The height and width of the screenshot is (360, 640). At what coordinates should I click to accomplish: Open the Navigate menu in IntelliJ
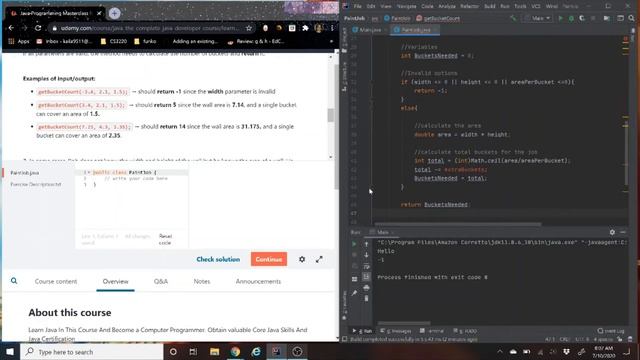tap(407, 6)
